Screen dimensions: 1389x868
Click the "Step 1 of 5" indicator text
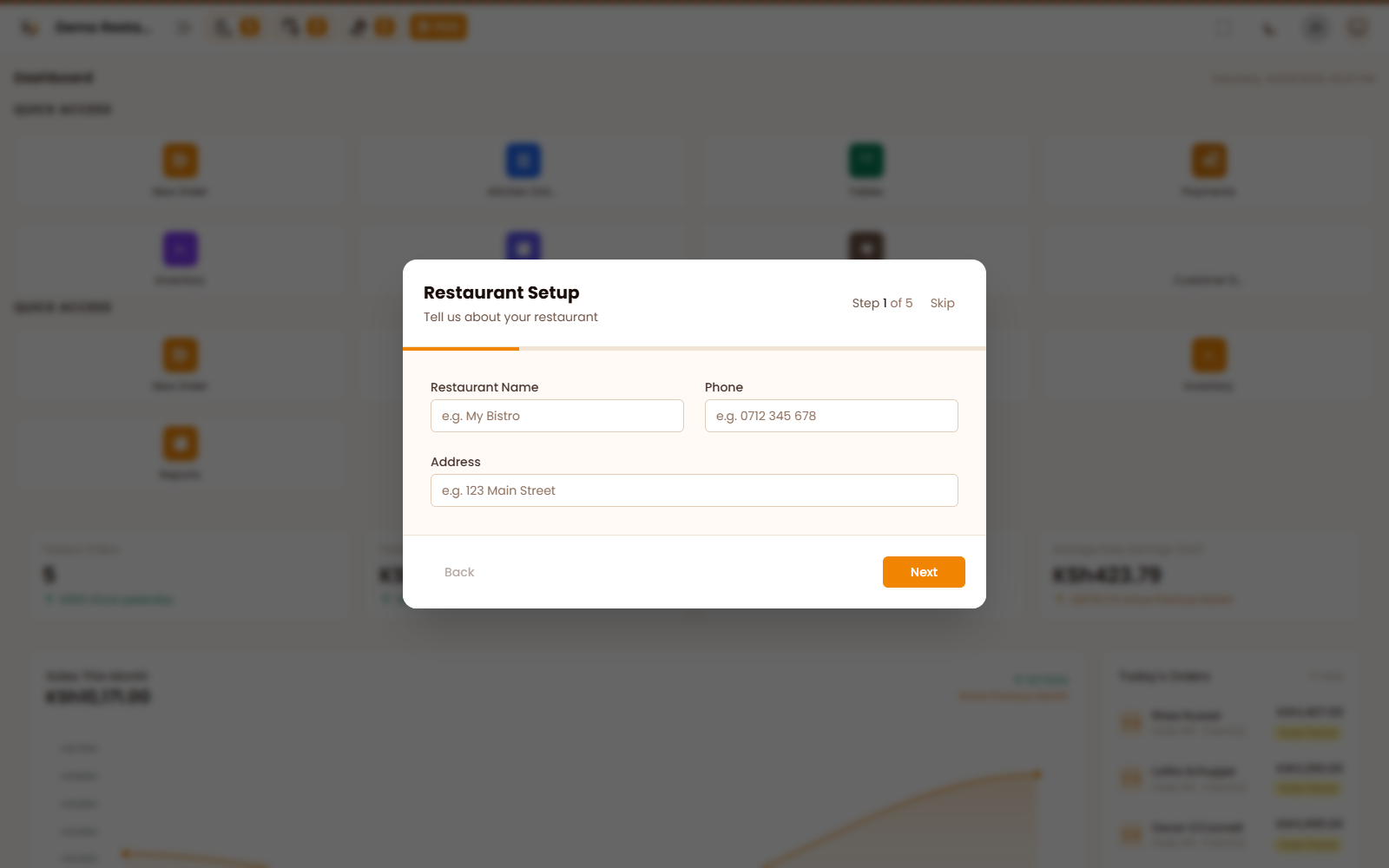click(882, 303)
